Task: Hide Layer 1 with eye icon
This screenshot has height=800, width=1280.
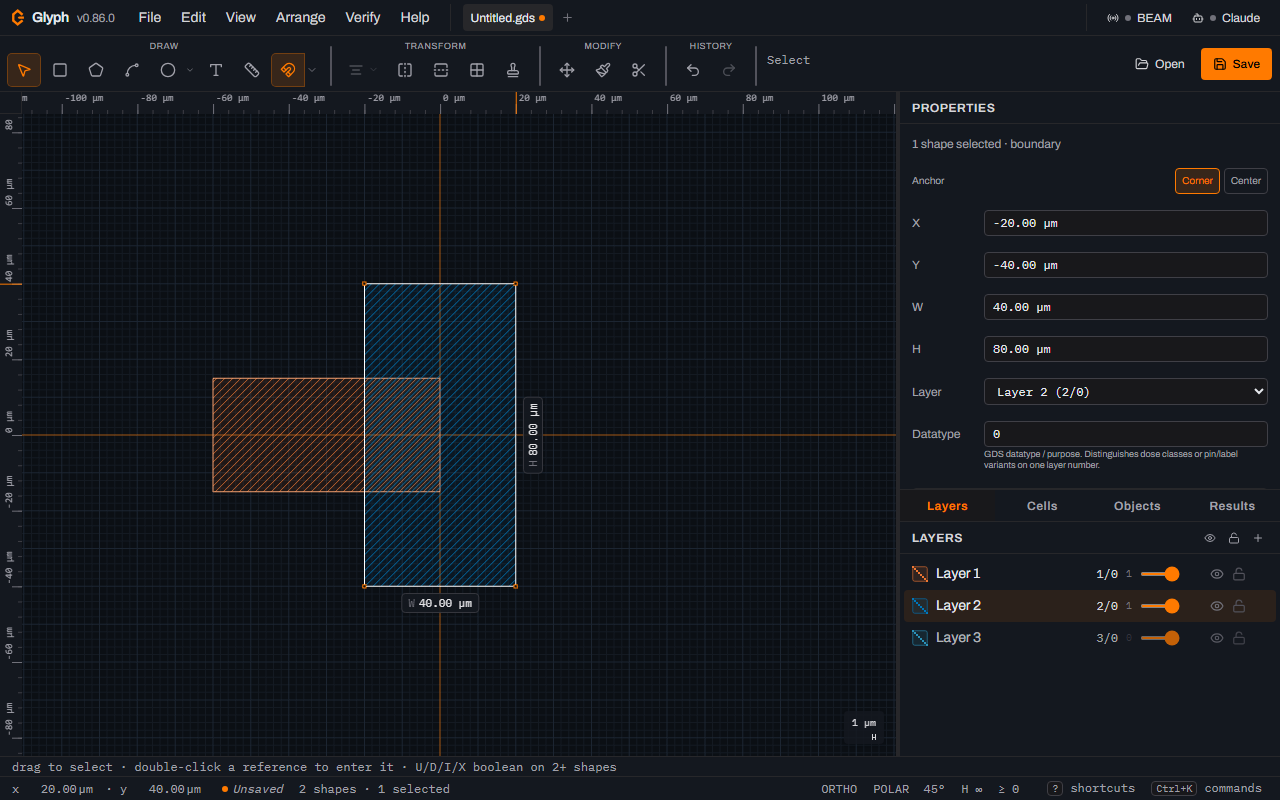Action: [x=1217, y=574]
